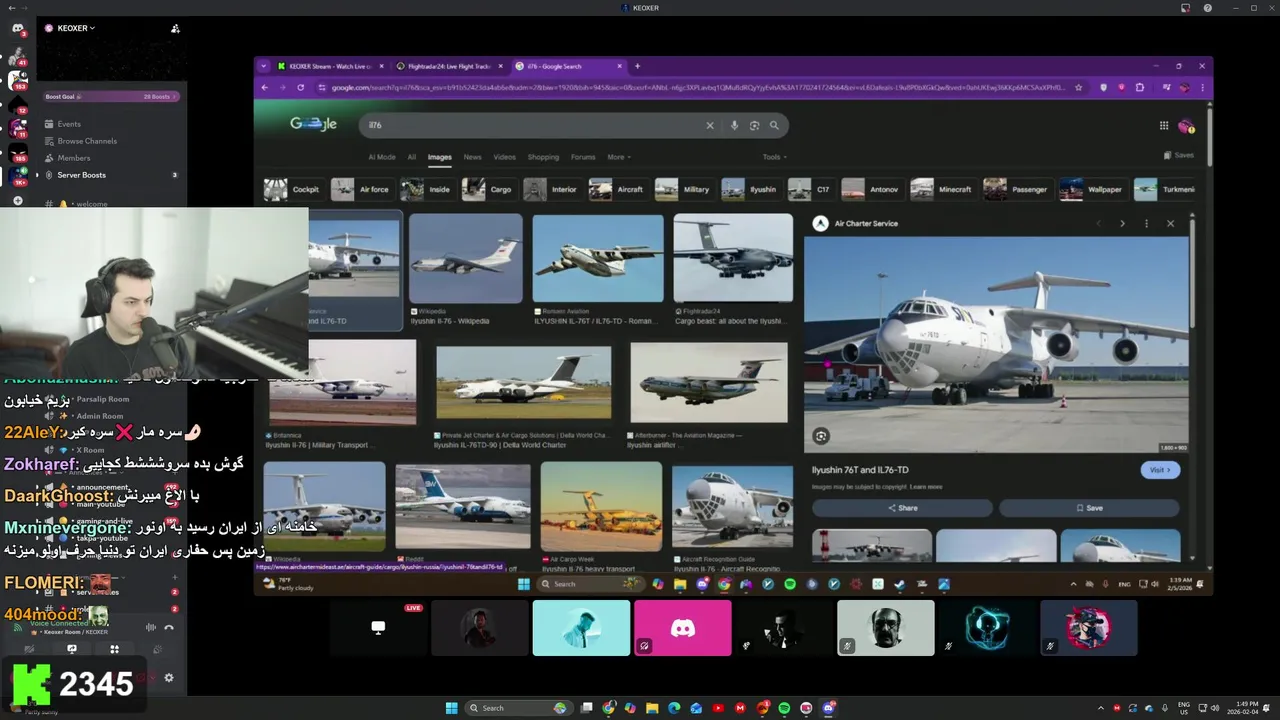Switch to Shopping results tab
The height and width of the screenshot is (720, 1280).
(x=543, y=157)
